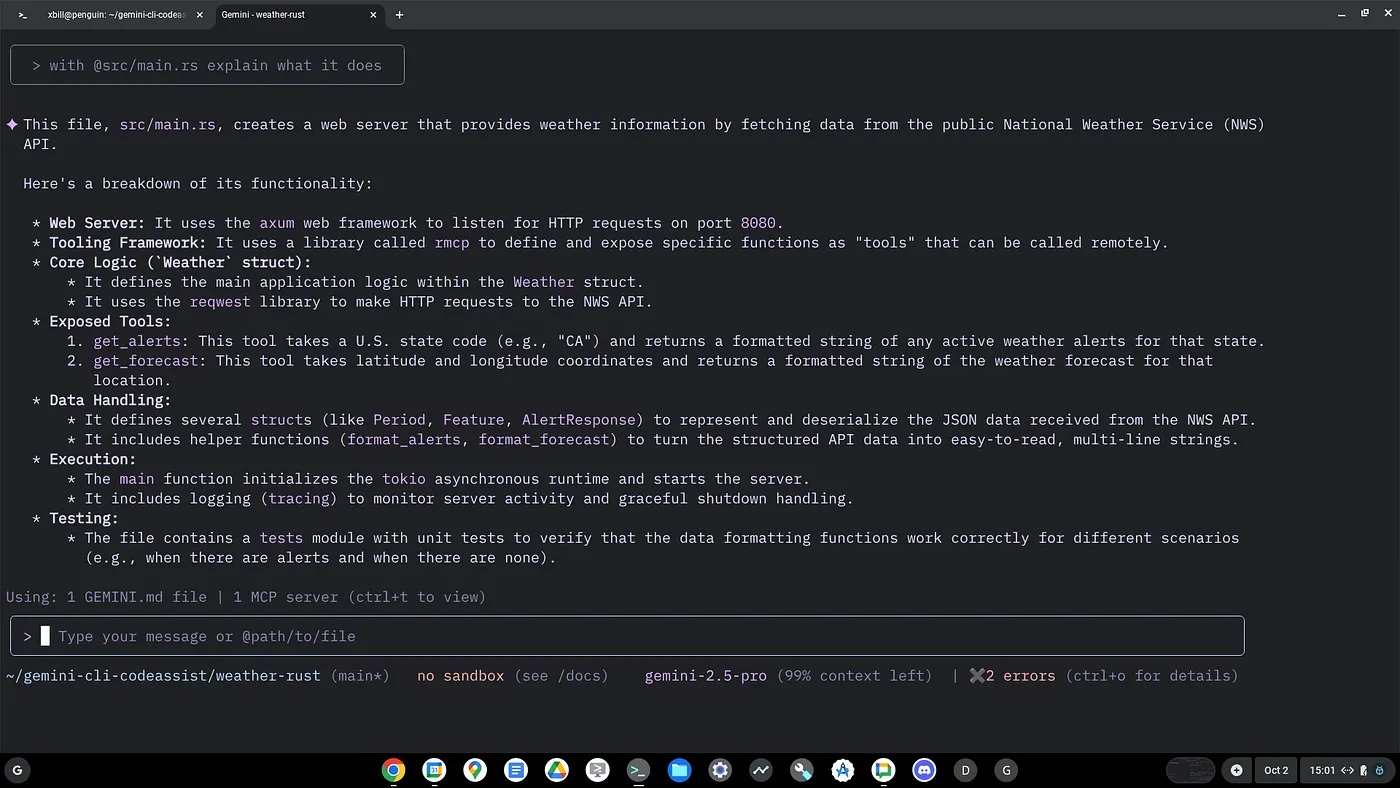Launch Discord from the shelf
Image resolution: width=1400 pixels, height=788 pixels.
click(924, 770)
